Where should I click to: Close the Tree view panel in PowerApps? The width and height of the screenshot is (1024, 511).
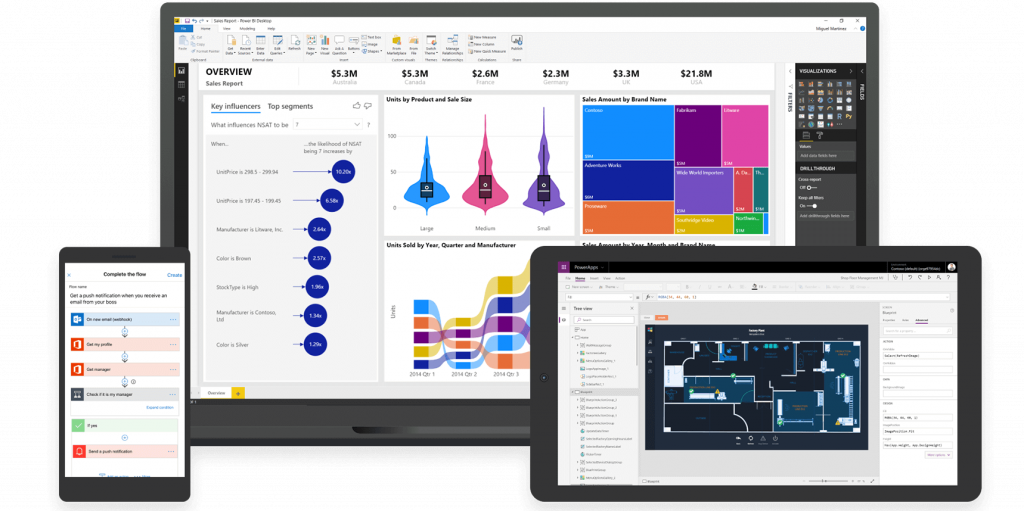(632, 308)
